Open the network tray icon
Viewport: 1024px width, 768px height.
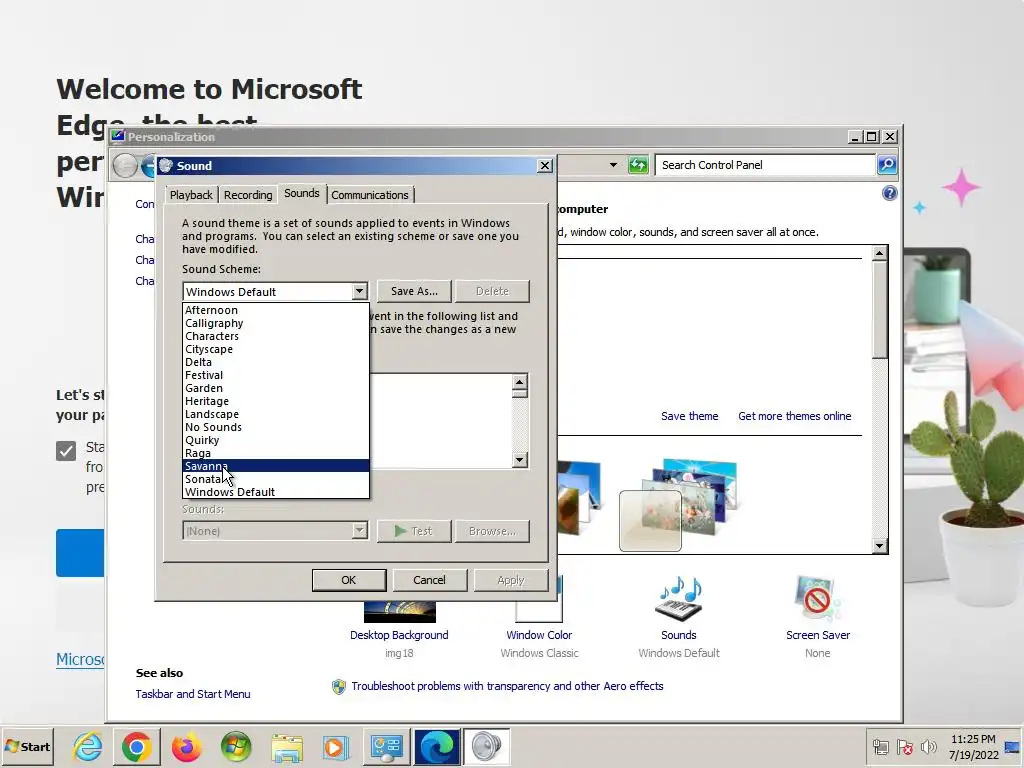coord(880,746)
